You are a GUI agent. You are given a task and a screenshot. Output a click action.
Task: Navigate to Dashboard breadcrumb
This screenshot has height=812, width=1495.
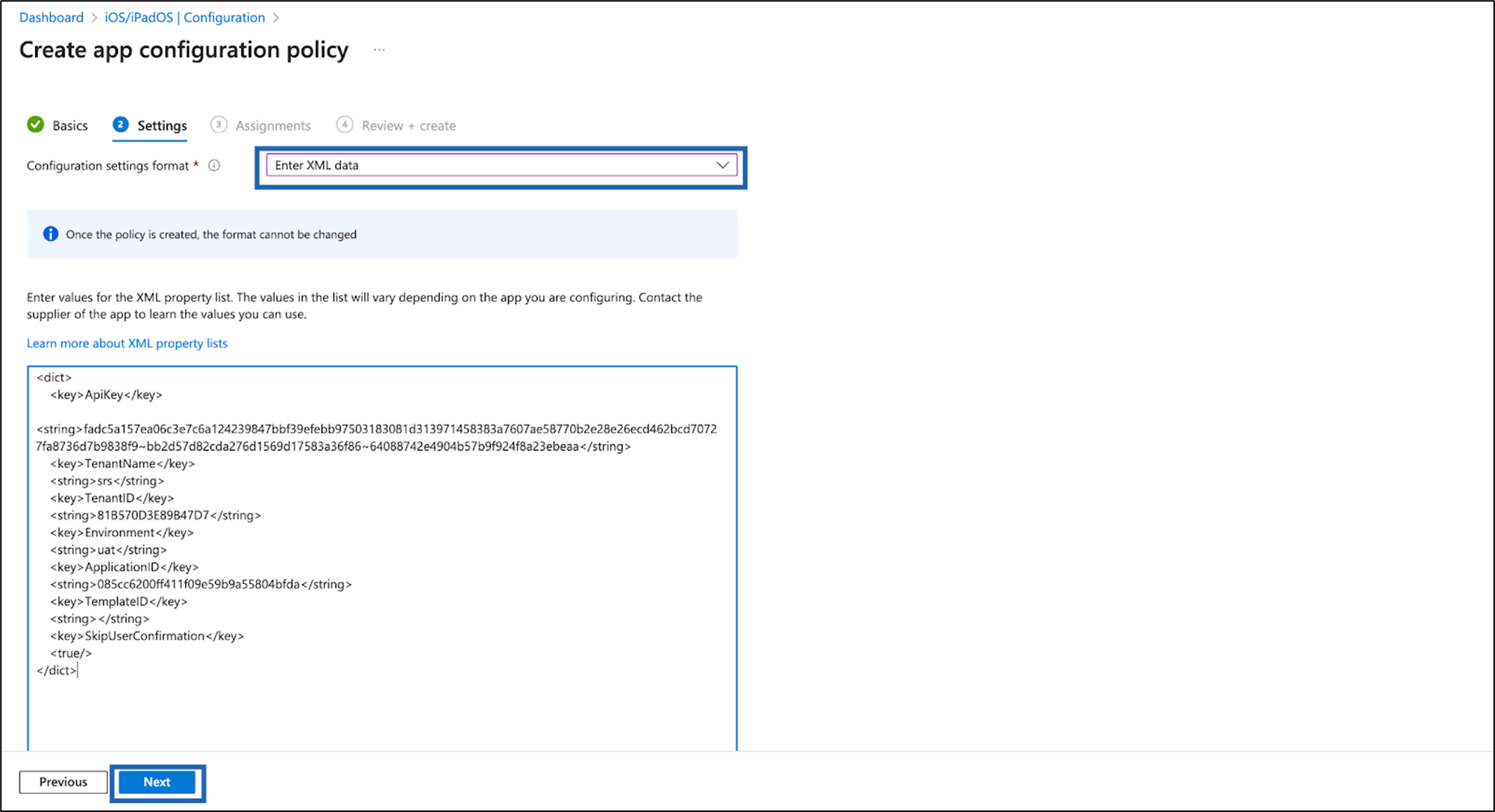51,17
